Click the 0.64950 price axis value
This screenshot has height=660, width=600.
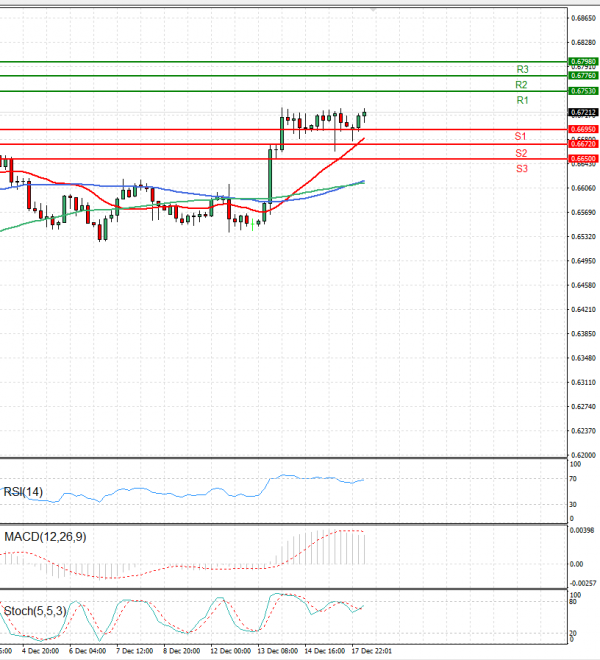click(x=584, y=261)
